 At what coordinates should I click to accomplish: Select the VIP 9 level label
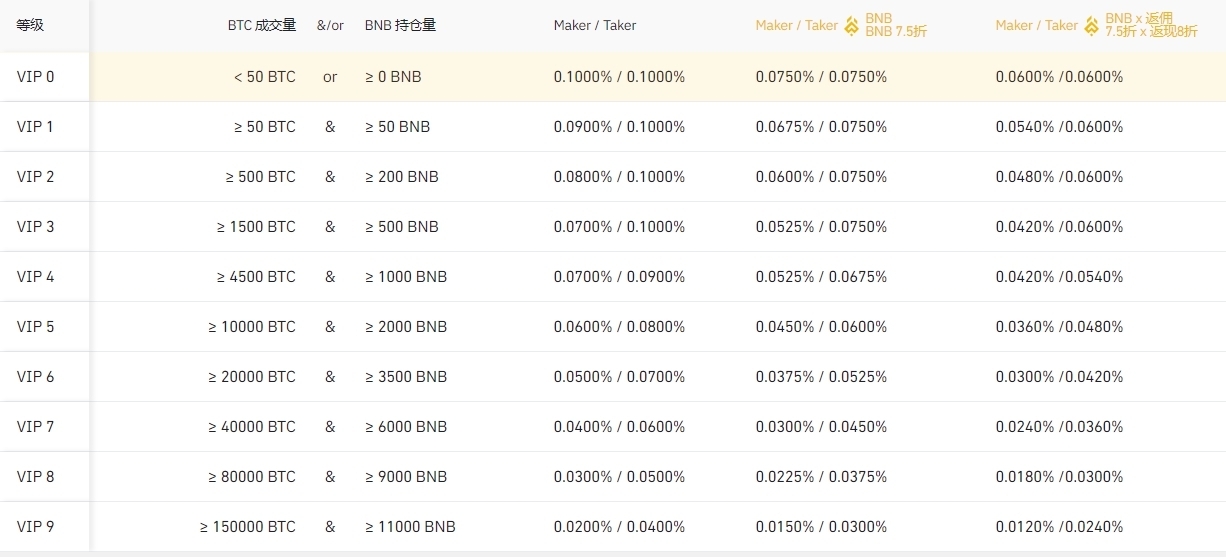point(36,527)
